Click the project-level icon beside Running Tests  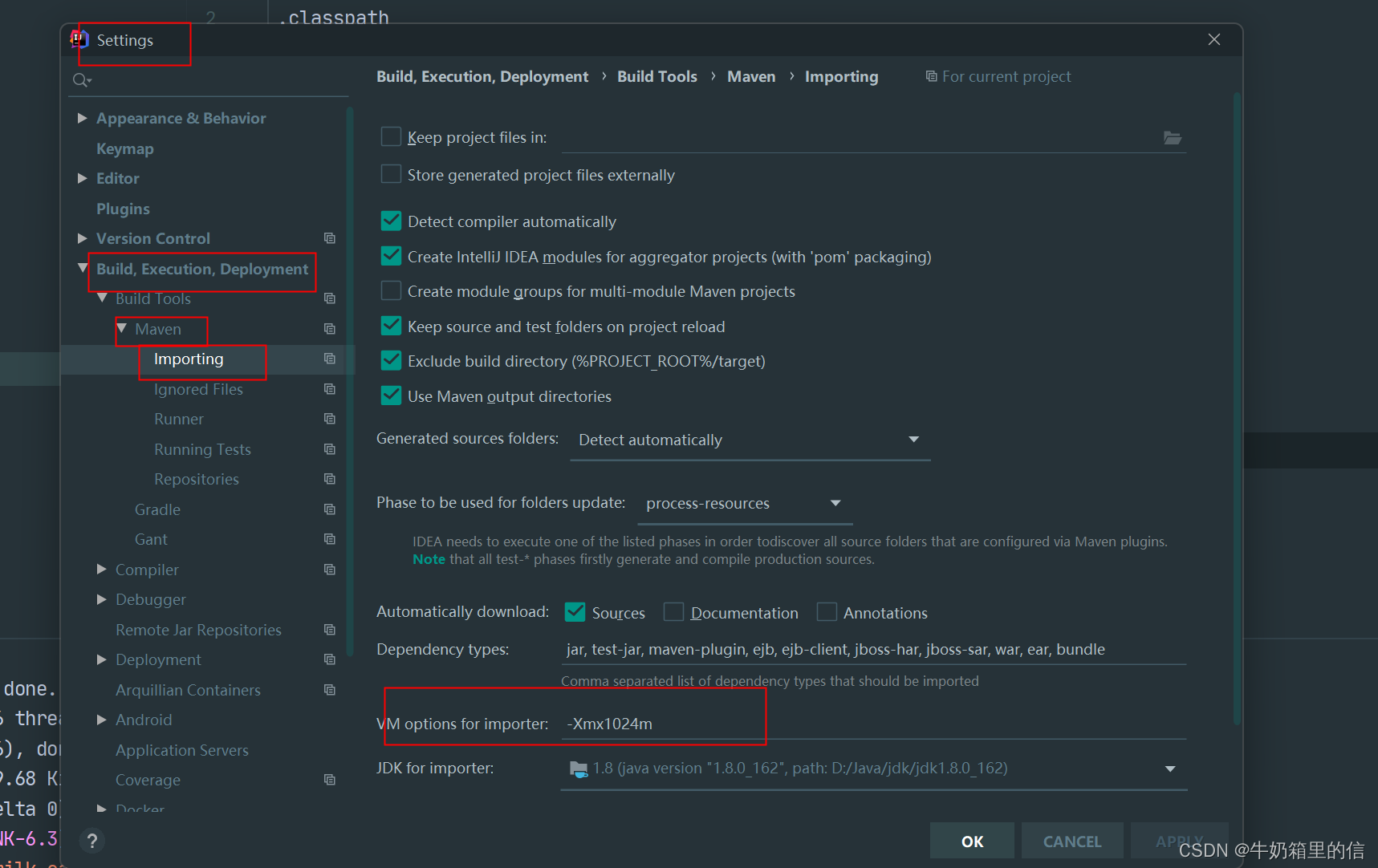pyautogui.click(x=329, y=449)
